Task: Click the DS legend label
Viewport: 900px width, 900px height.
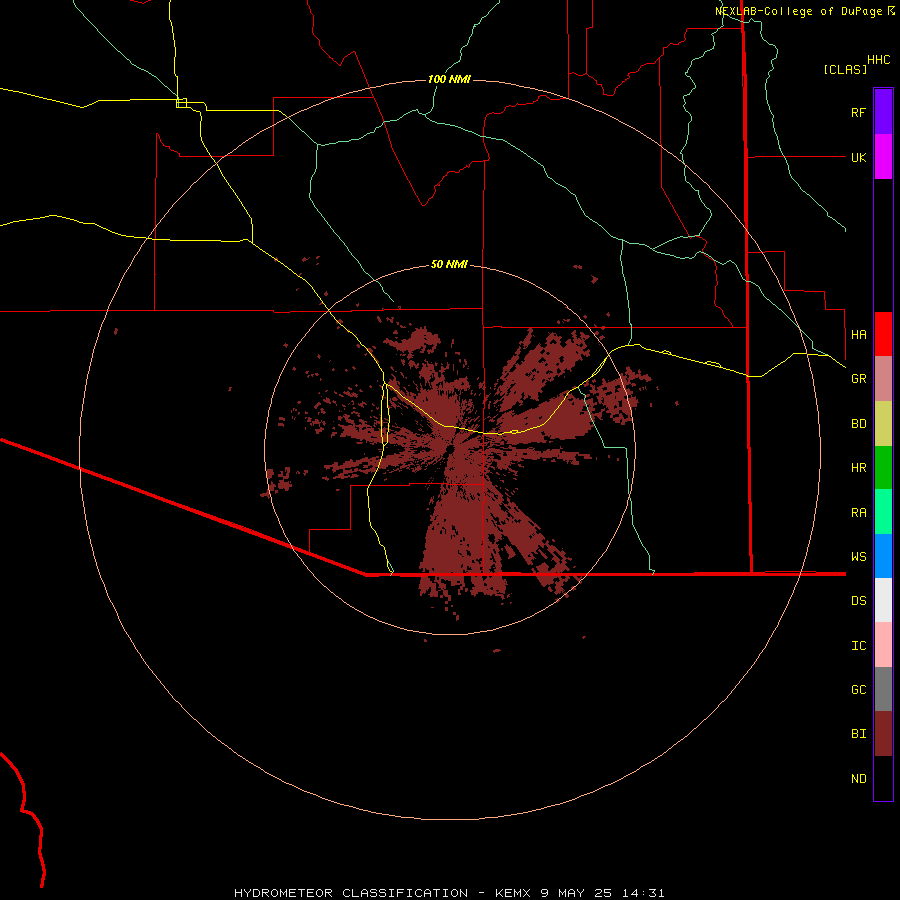Action: point(858,601)
